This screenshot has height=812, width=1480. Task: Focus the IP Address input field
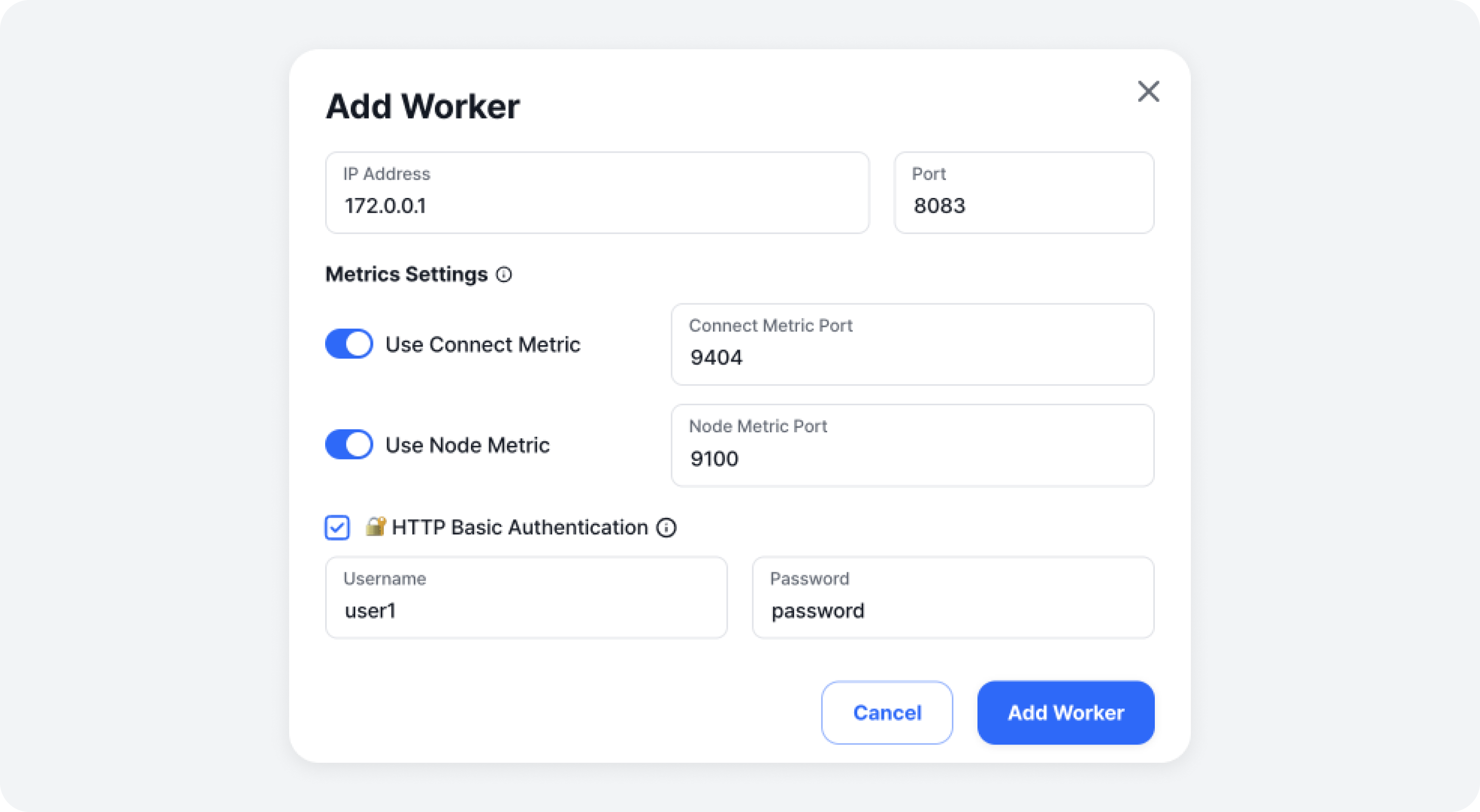pyautogui.click(x=597, y=193)
